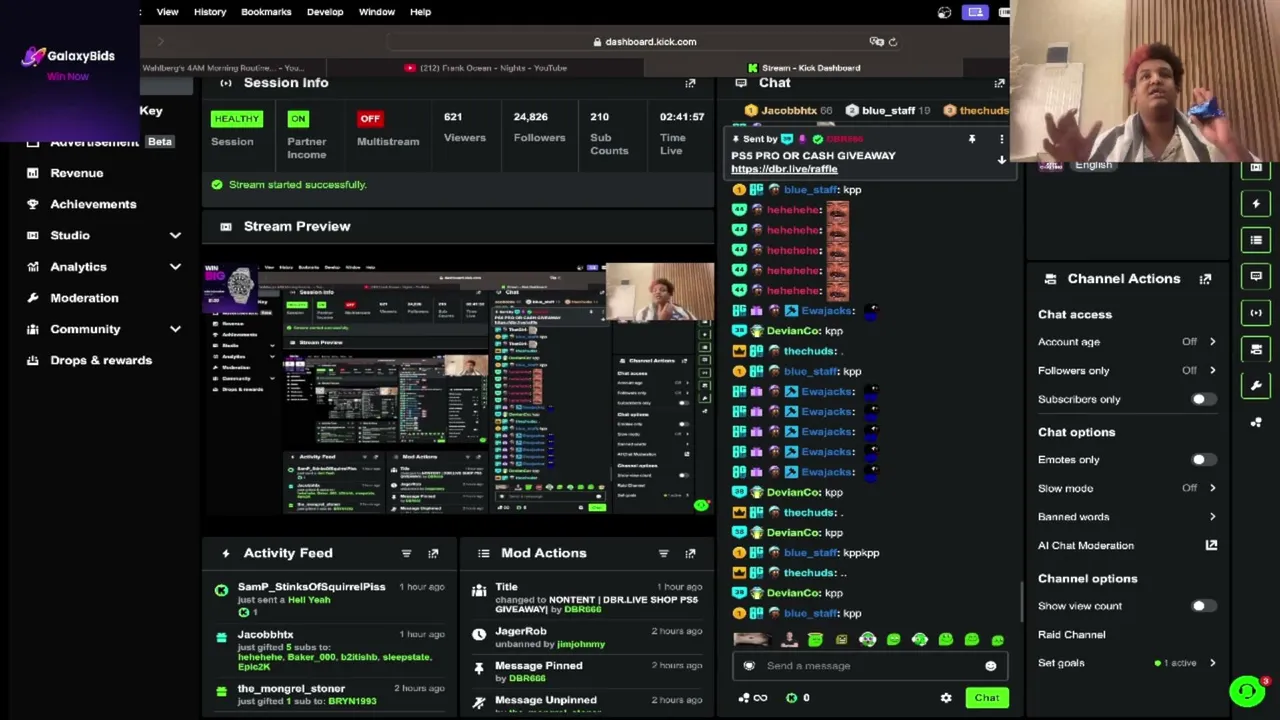
Task: Click the Send a message input
Action: pyautogui.click(x=868, y=666)
